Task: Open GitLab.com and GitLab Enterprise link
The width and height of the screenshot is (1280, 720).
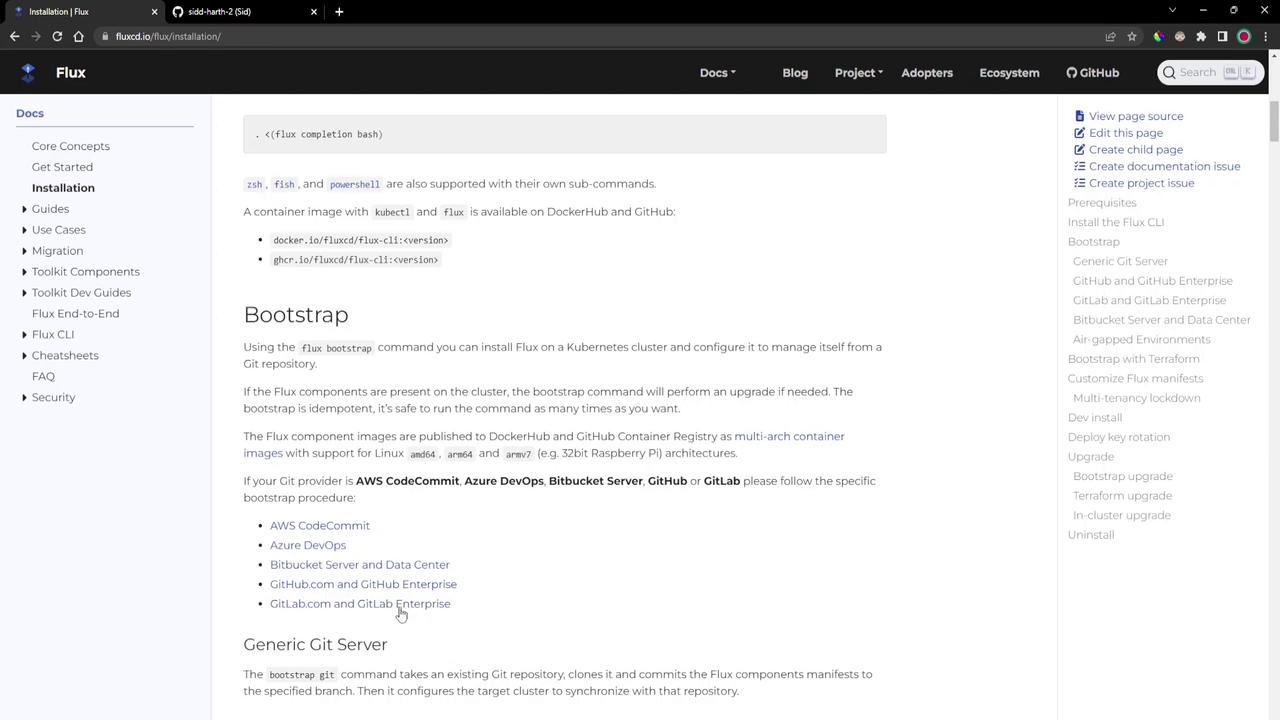Action: [x=360, y=604]
